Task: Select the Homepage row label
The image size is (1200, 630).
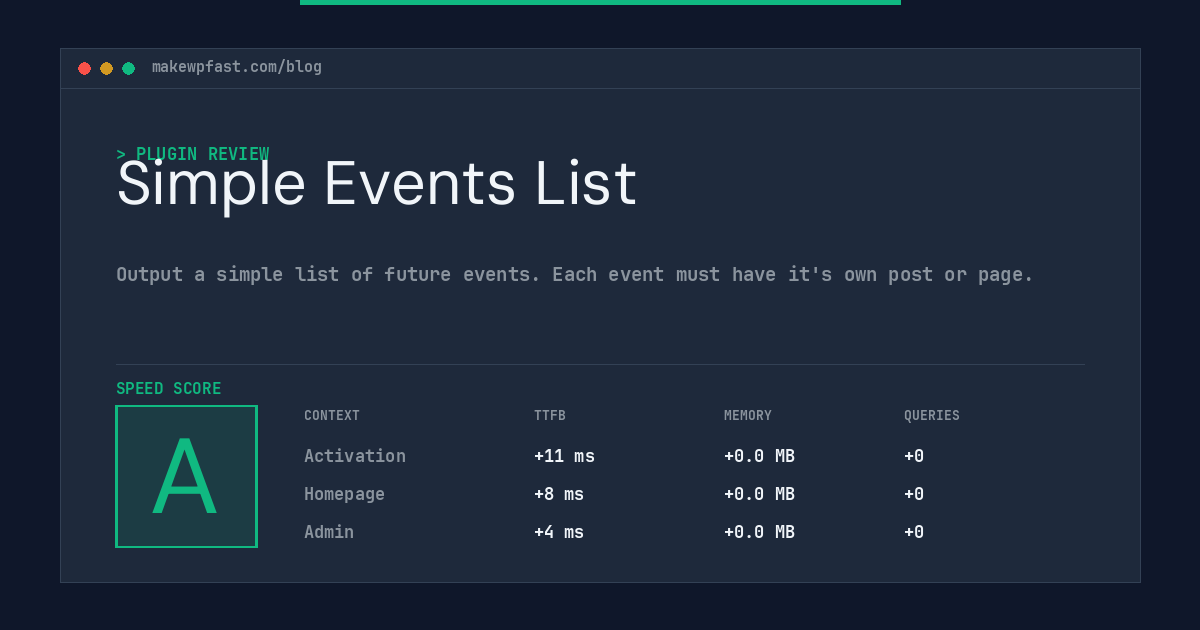Action: 344,494
